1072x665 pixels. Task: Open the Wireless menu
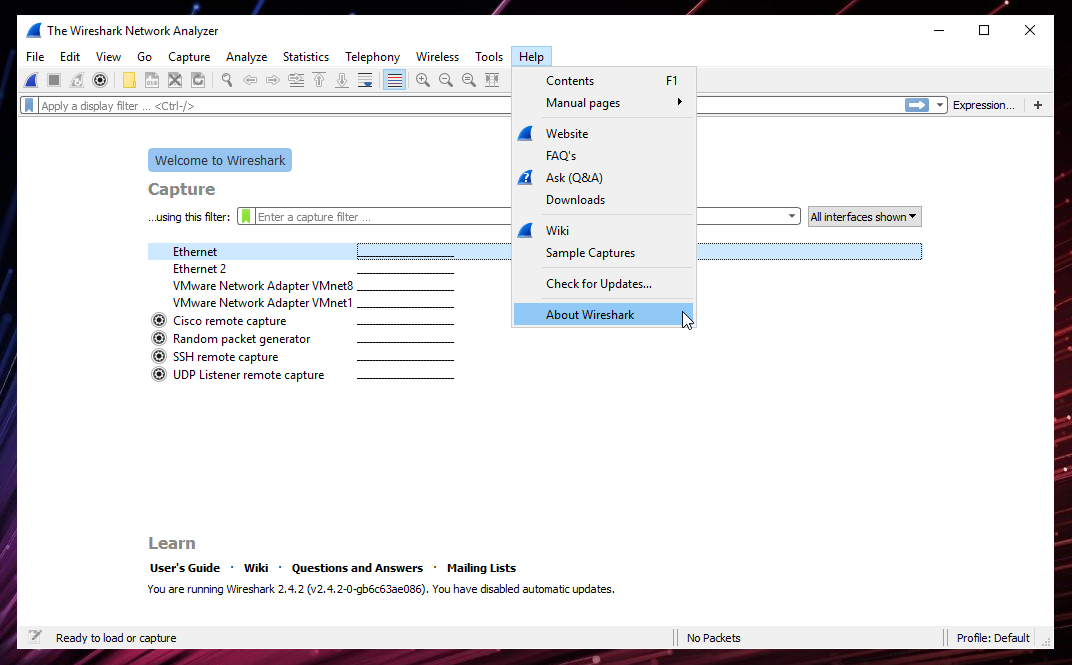tap(437, 57)
